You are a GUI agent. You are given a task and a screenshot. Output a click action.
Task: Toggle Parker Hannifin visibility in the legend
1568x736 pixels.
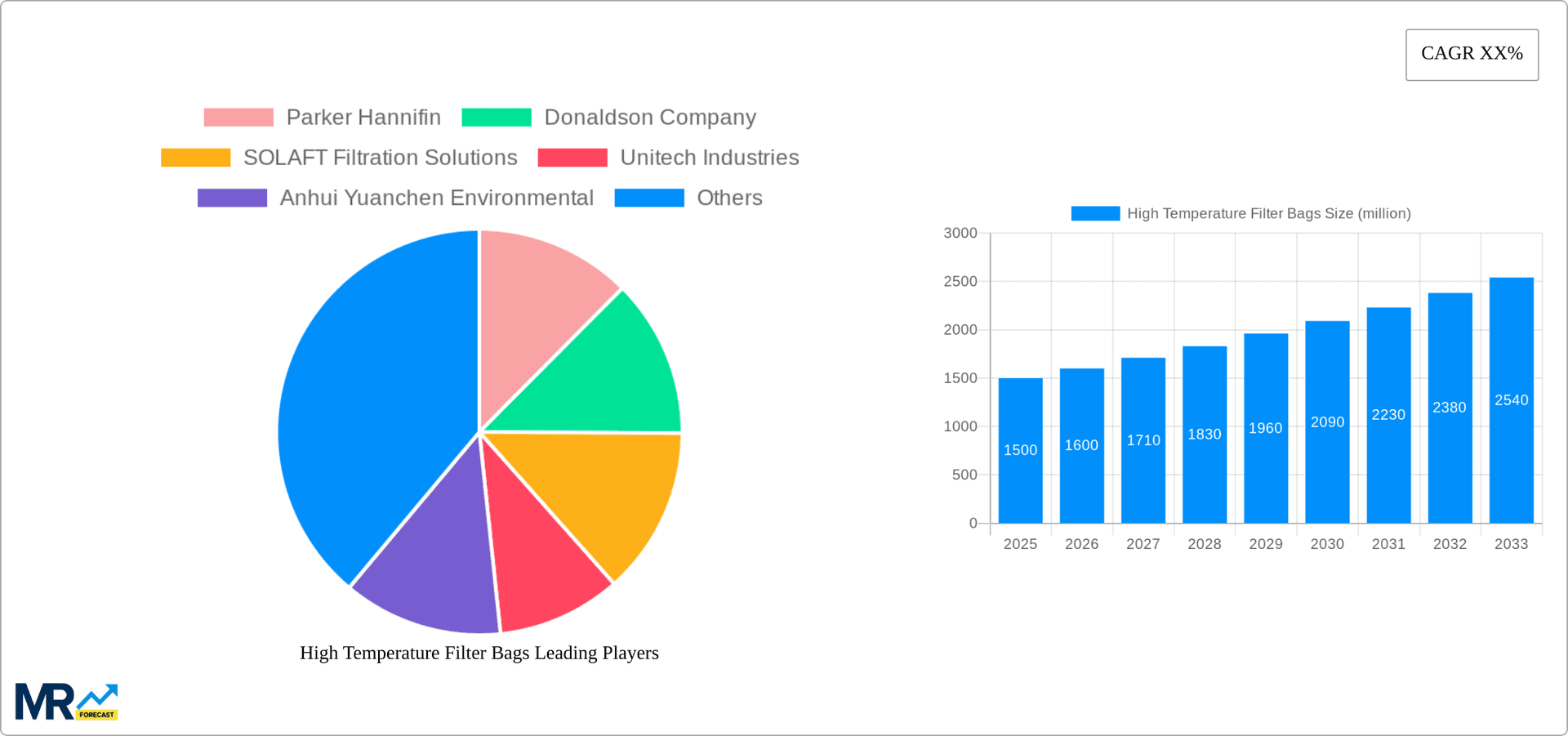tap(363, 117)
